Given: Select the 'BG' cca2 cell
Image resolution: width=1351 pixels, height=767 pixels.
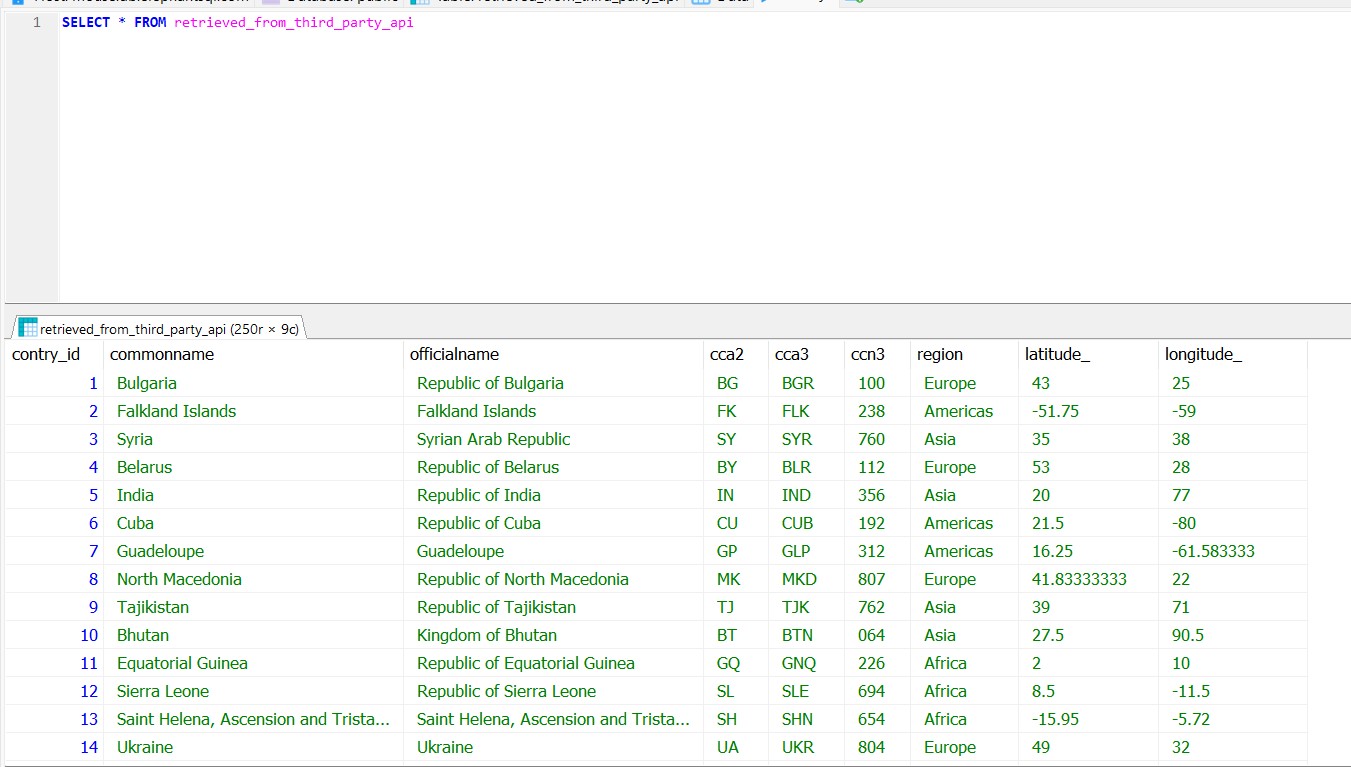Looking at the screenshot, I should [736, 383].
